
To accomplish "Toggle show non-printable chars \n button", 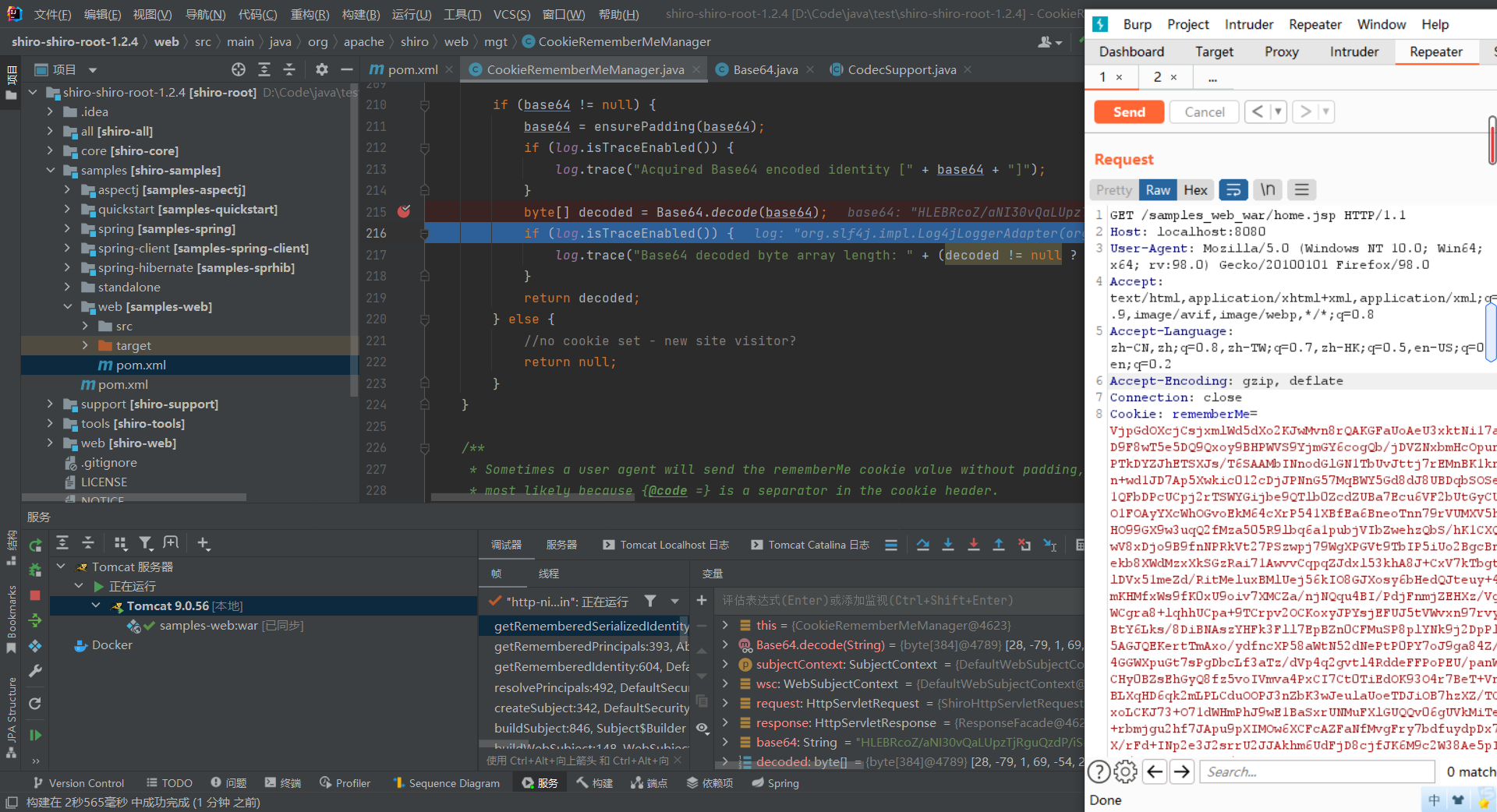I will point(1268,190).
